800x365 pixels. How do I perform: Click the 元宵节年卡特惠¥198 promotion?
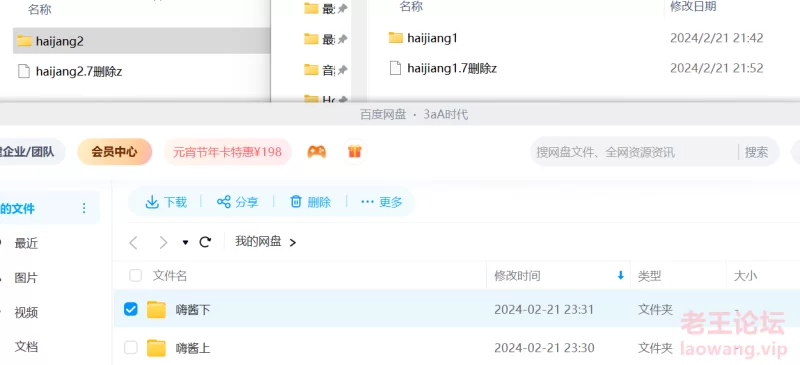coord(228,152)
